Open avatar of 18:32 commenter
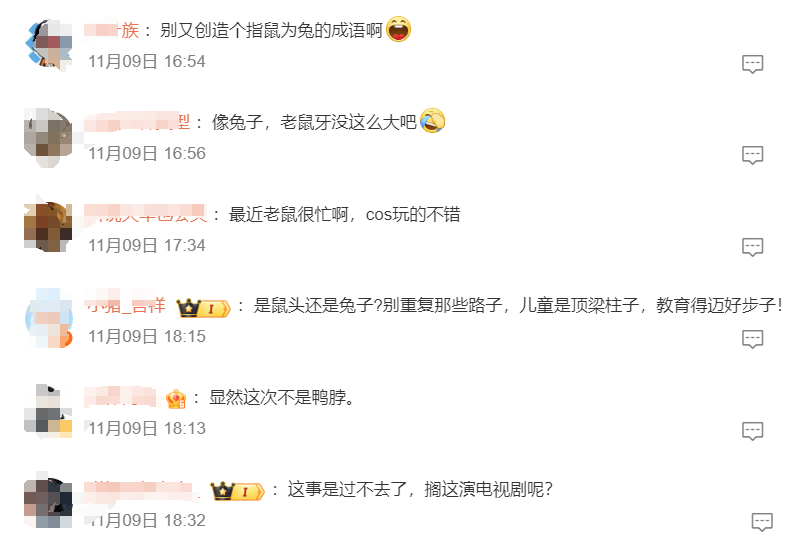792x553 pixels. click(x=48, y=502)
